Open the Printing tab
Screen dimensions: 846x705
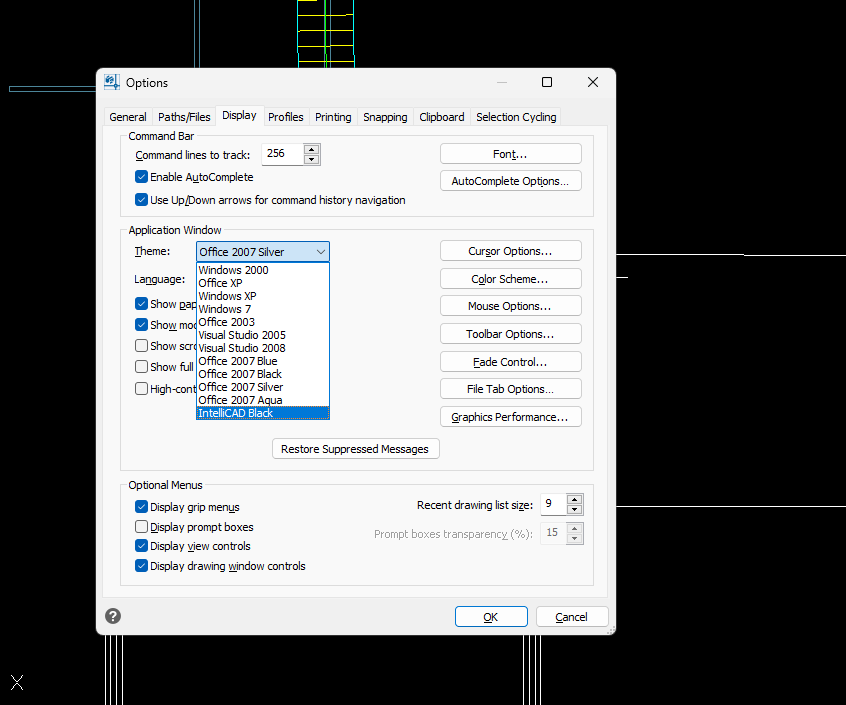coord(333,117)
